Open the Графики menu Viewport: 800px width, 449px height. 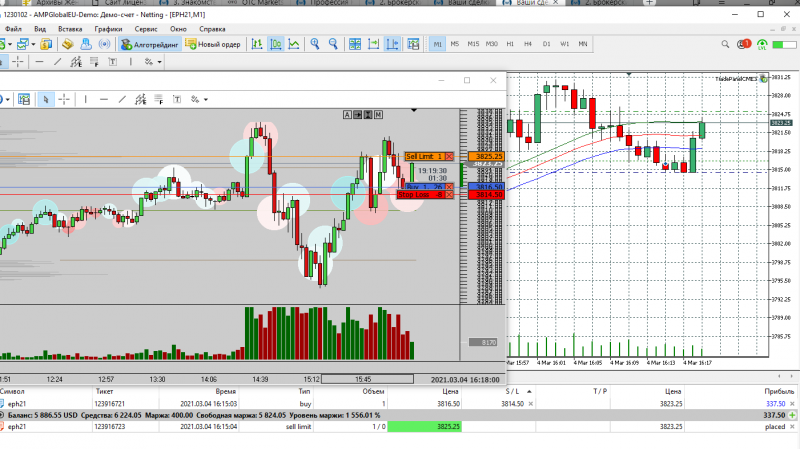tap(108, 29)
